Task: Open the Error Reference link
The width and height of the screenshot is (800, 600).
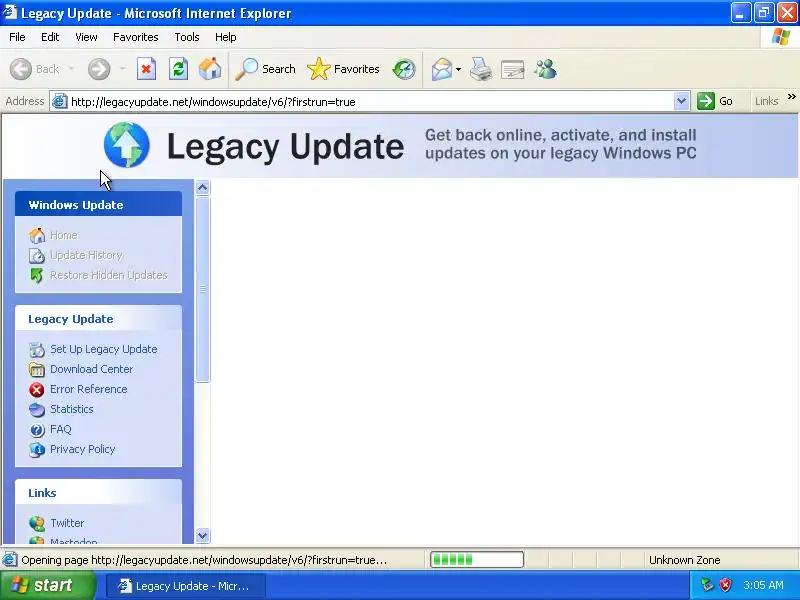Action: (x=89, y=389)
